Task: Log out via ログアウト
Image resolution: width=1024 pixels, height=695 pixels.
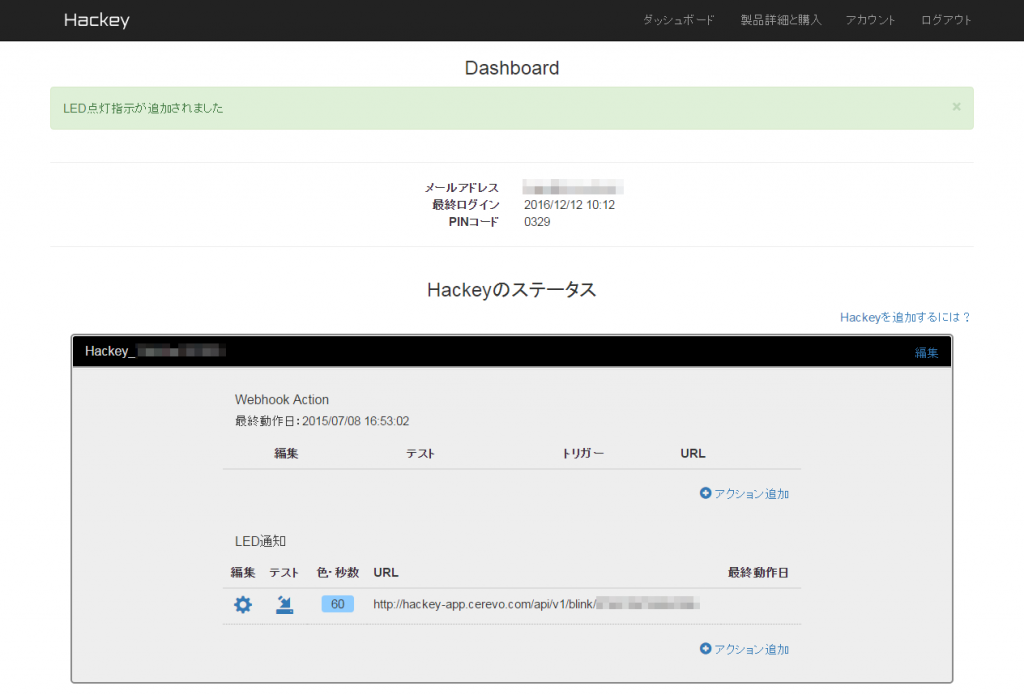Action: (946, 20)
